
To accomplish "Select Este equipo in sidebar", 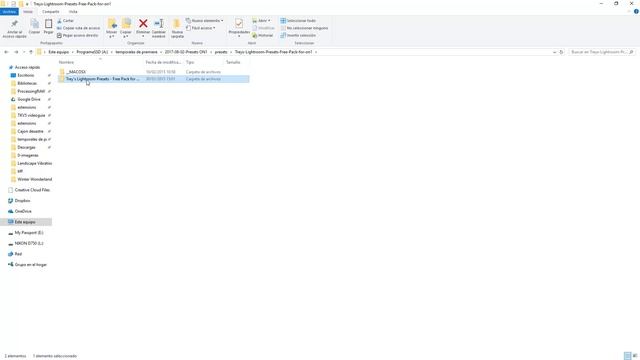I will (26, 222).
